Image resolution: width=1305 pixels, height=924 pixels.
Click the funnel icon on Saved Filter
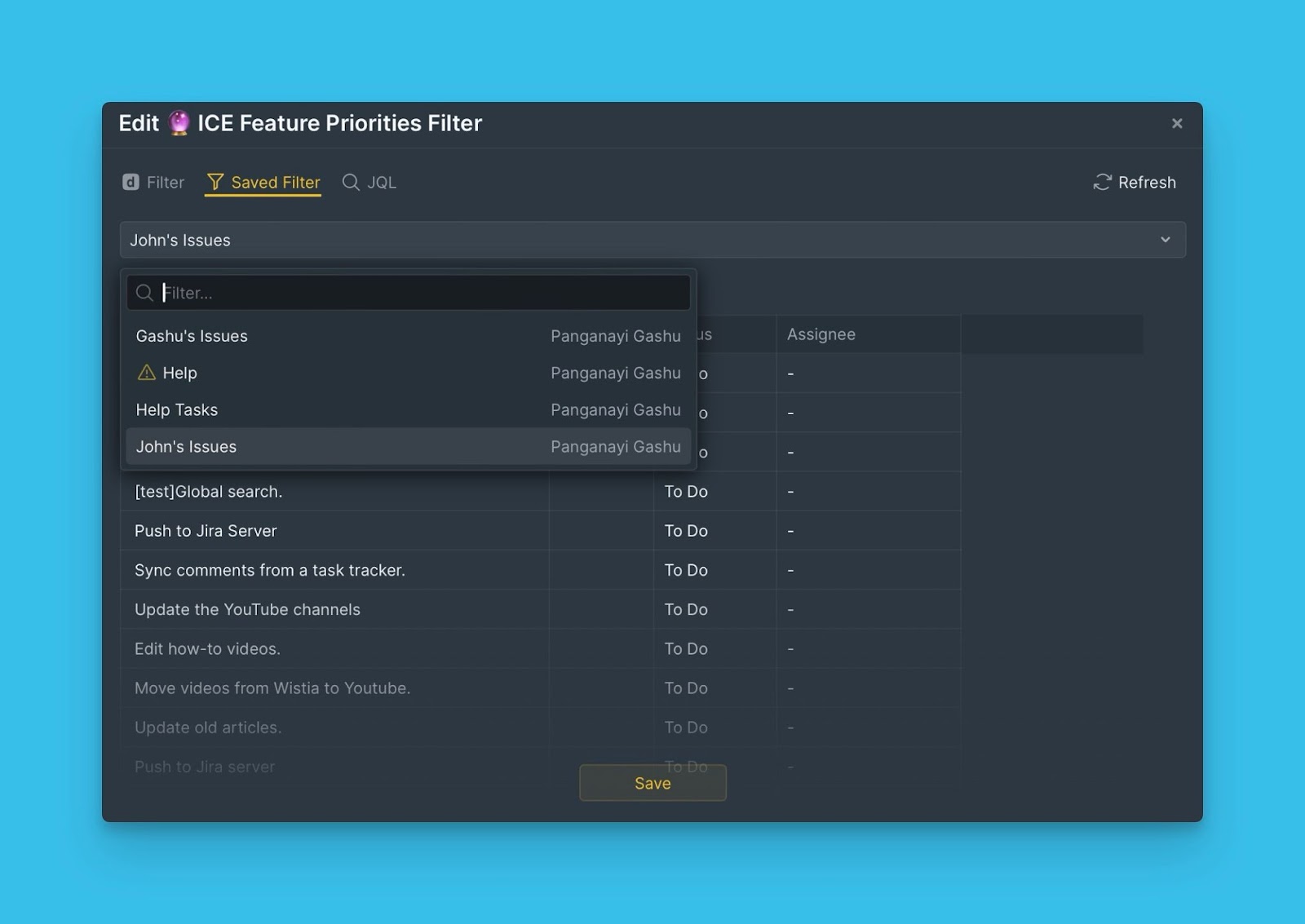pyautogui.click(x=215, y=182)
